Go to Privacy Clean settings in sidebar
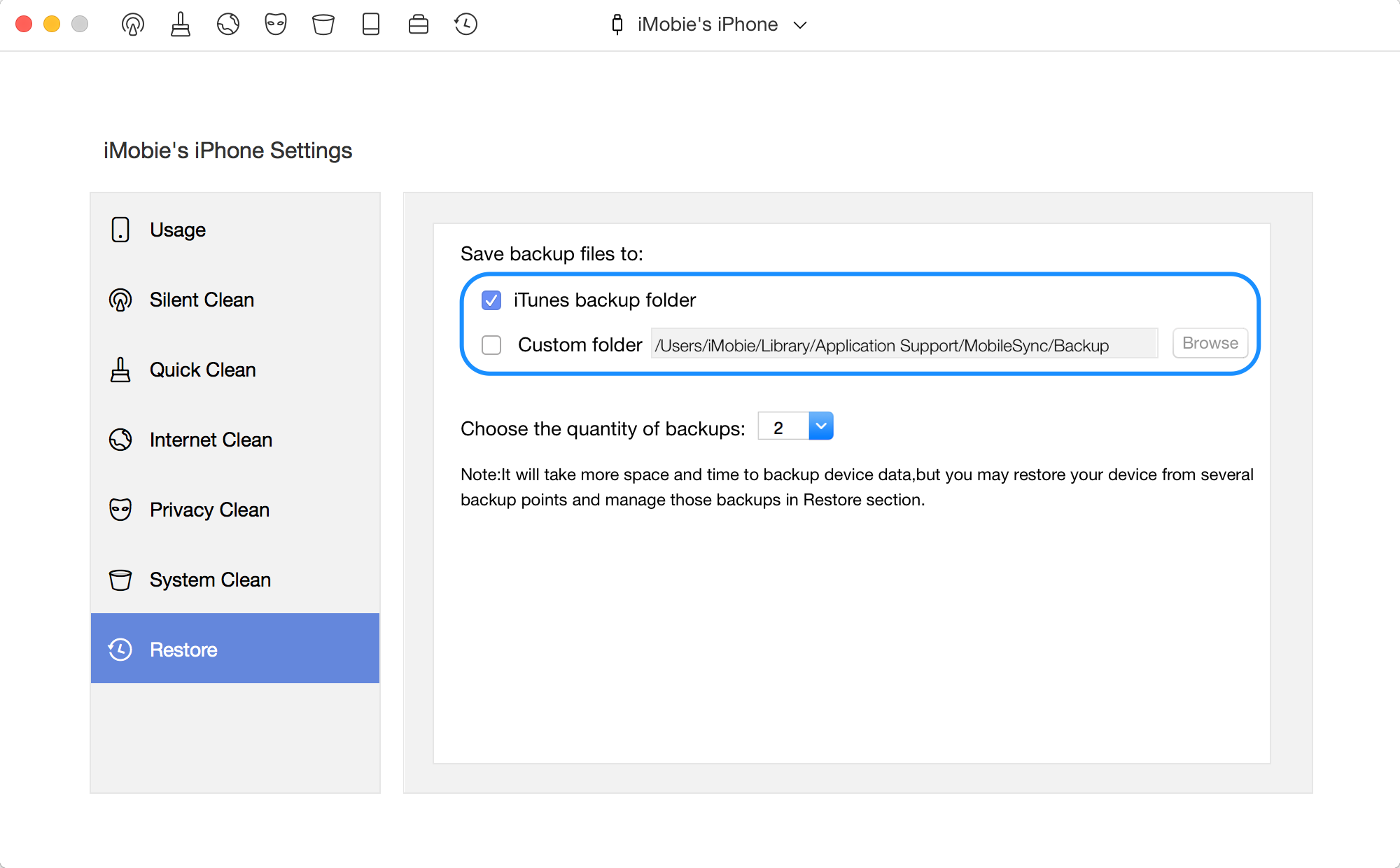 (235, 510)
